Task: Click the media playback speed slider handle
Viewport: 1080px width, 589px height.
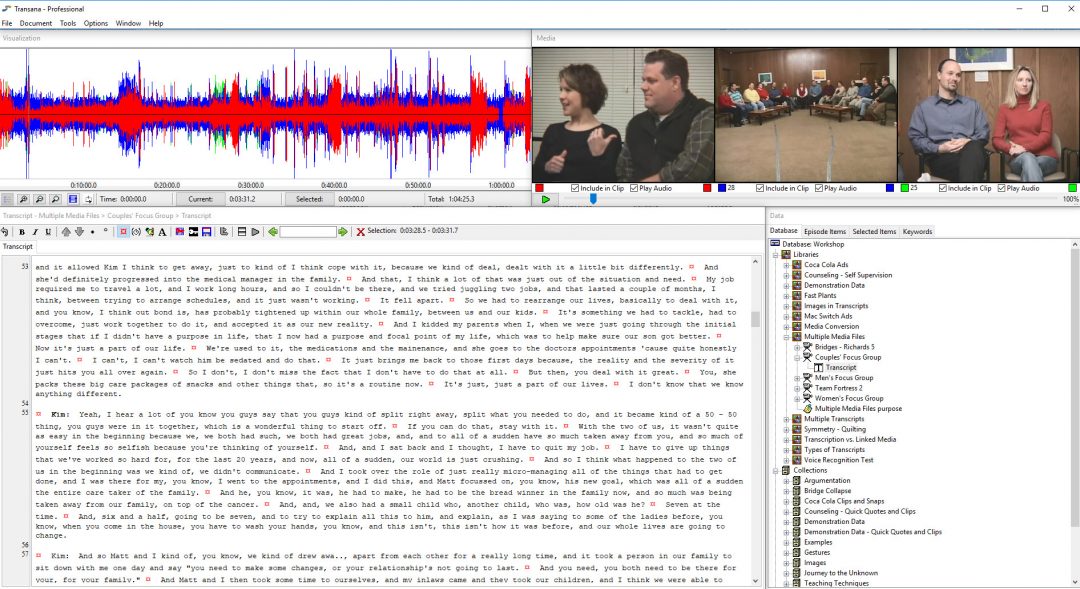Action: click(x=593, y=199)
